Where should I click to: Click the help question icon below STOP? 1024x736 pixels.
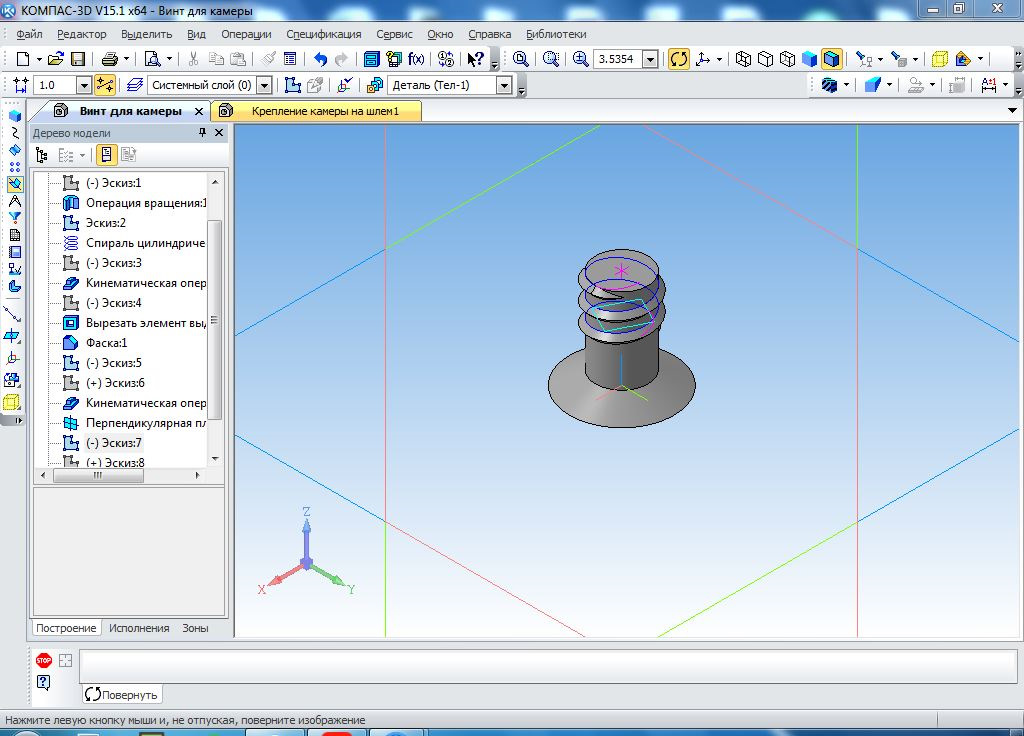[x=44, y=682]
